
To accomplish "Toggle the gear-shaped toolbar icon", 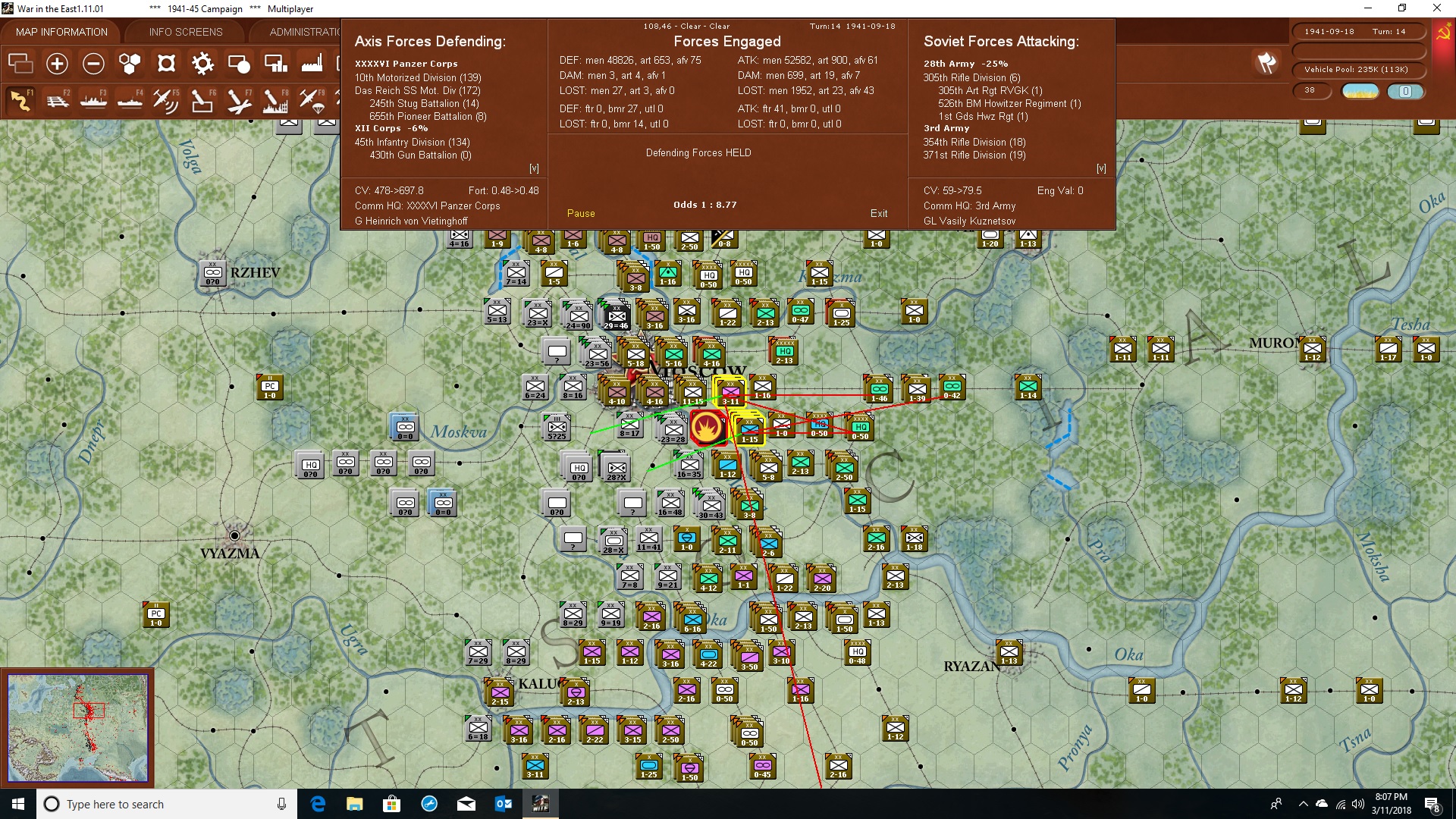I will click(202, 64).
